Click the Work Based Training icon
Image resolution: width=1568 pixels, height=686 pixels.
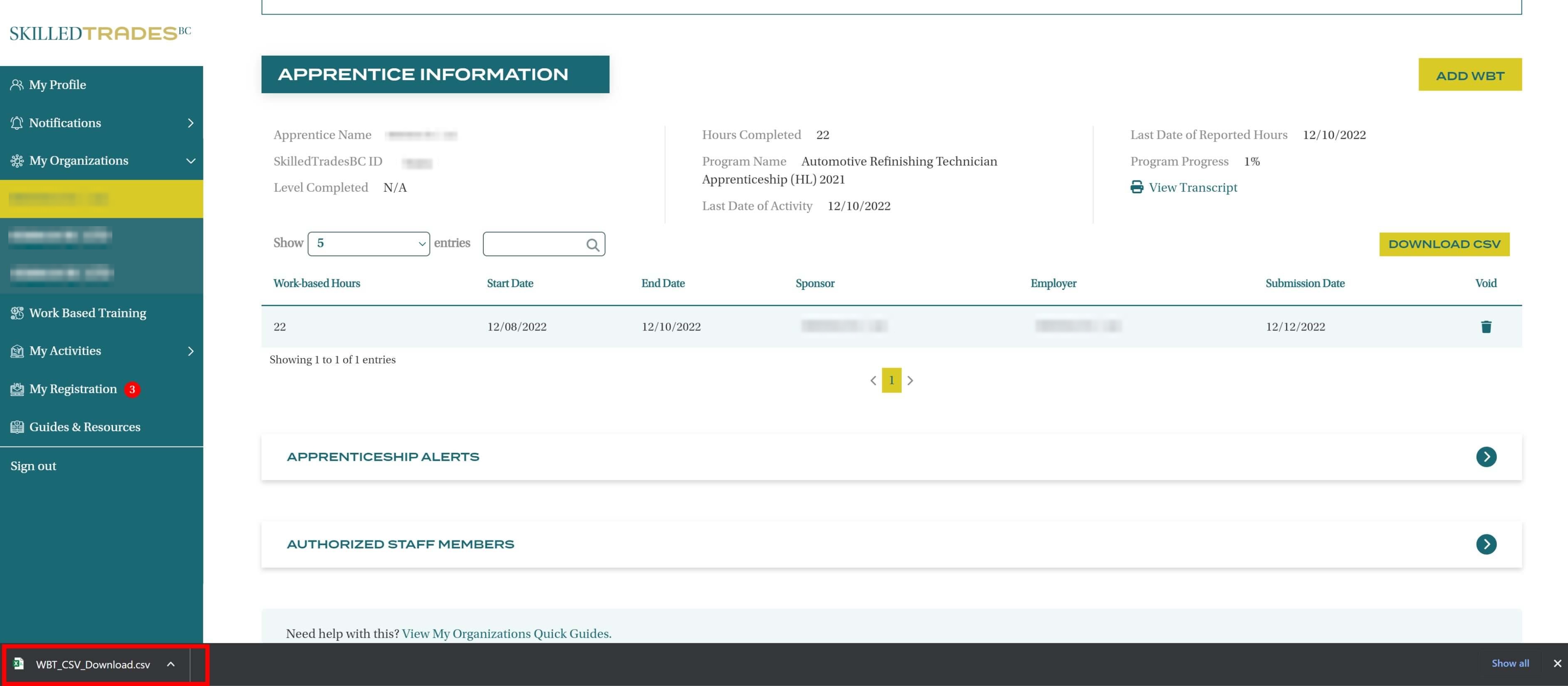point(17,313)
